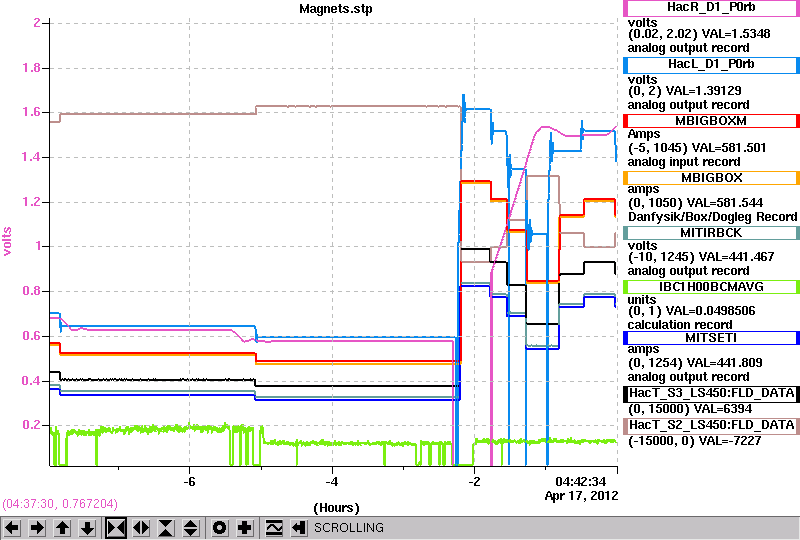The image size is (800, 540).
Task: Click the circle auto-scale icon
Action: coord(220,528)
